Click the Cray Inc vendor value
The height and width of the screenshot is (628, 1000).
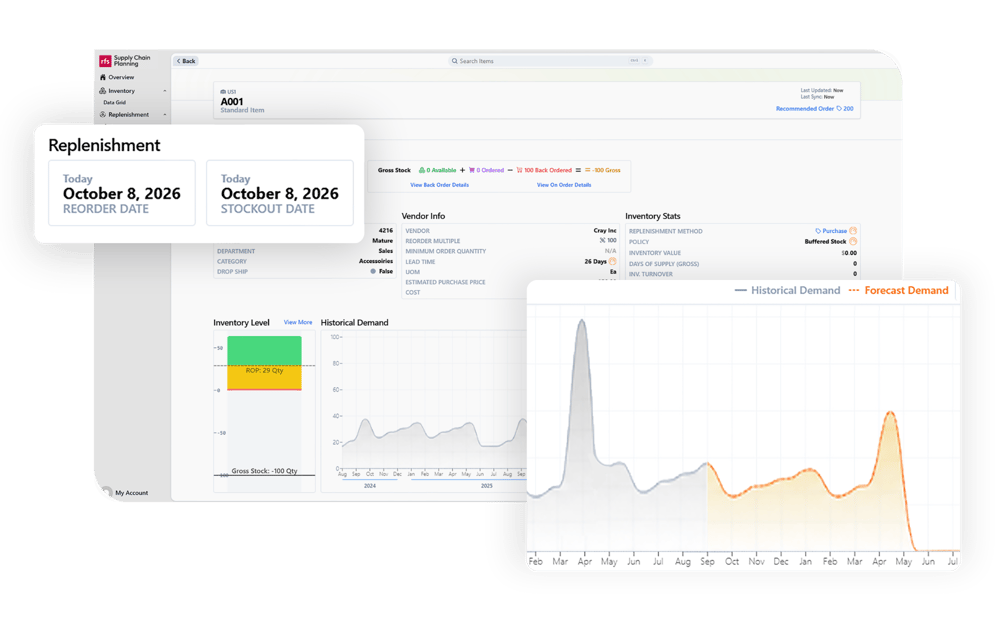605,231
